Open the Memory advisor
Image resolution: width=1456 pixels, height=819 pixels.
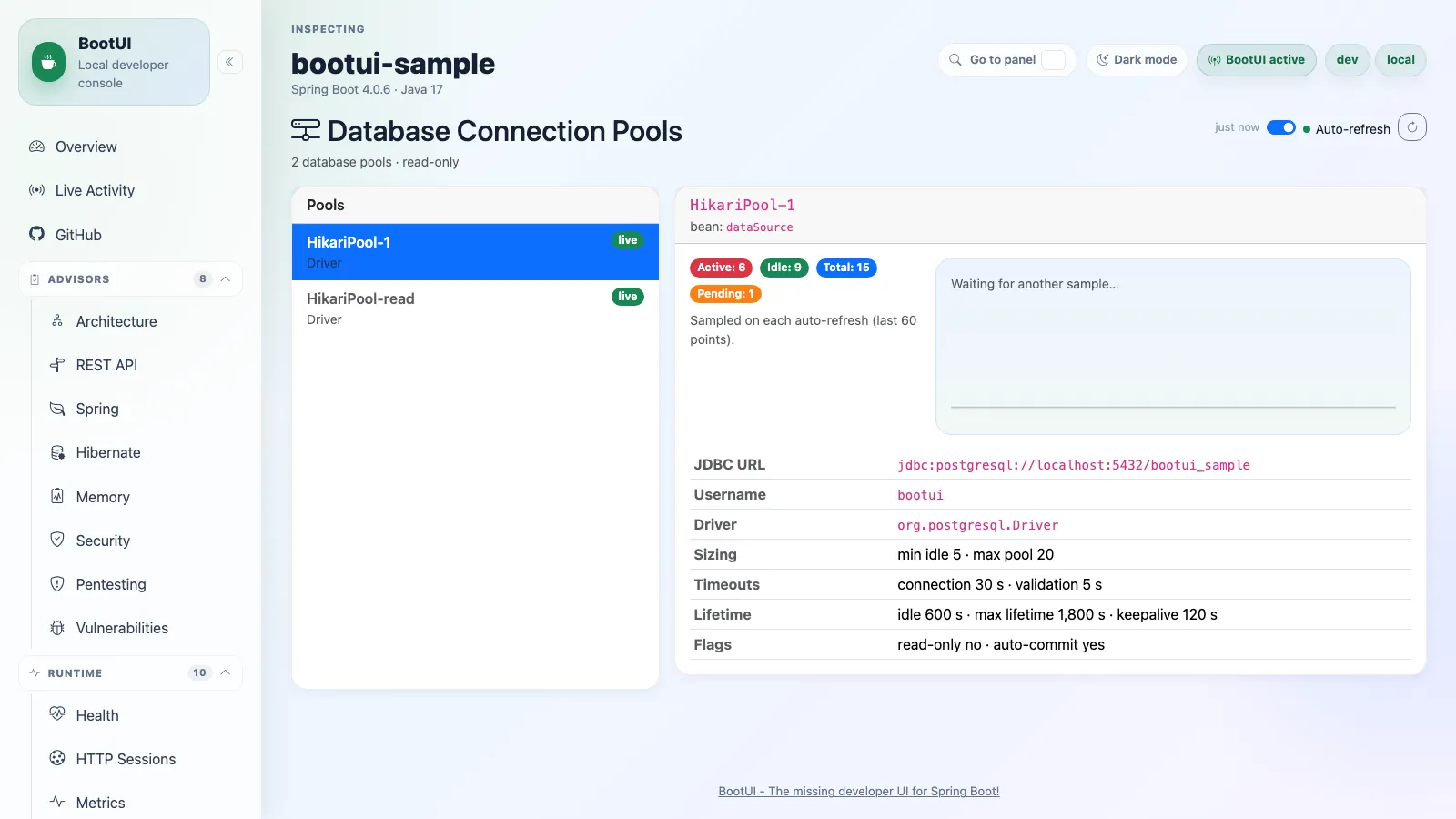tap(139, 496)
